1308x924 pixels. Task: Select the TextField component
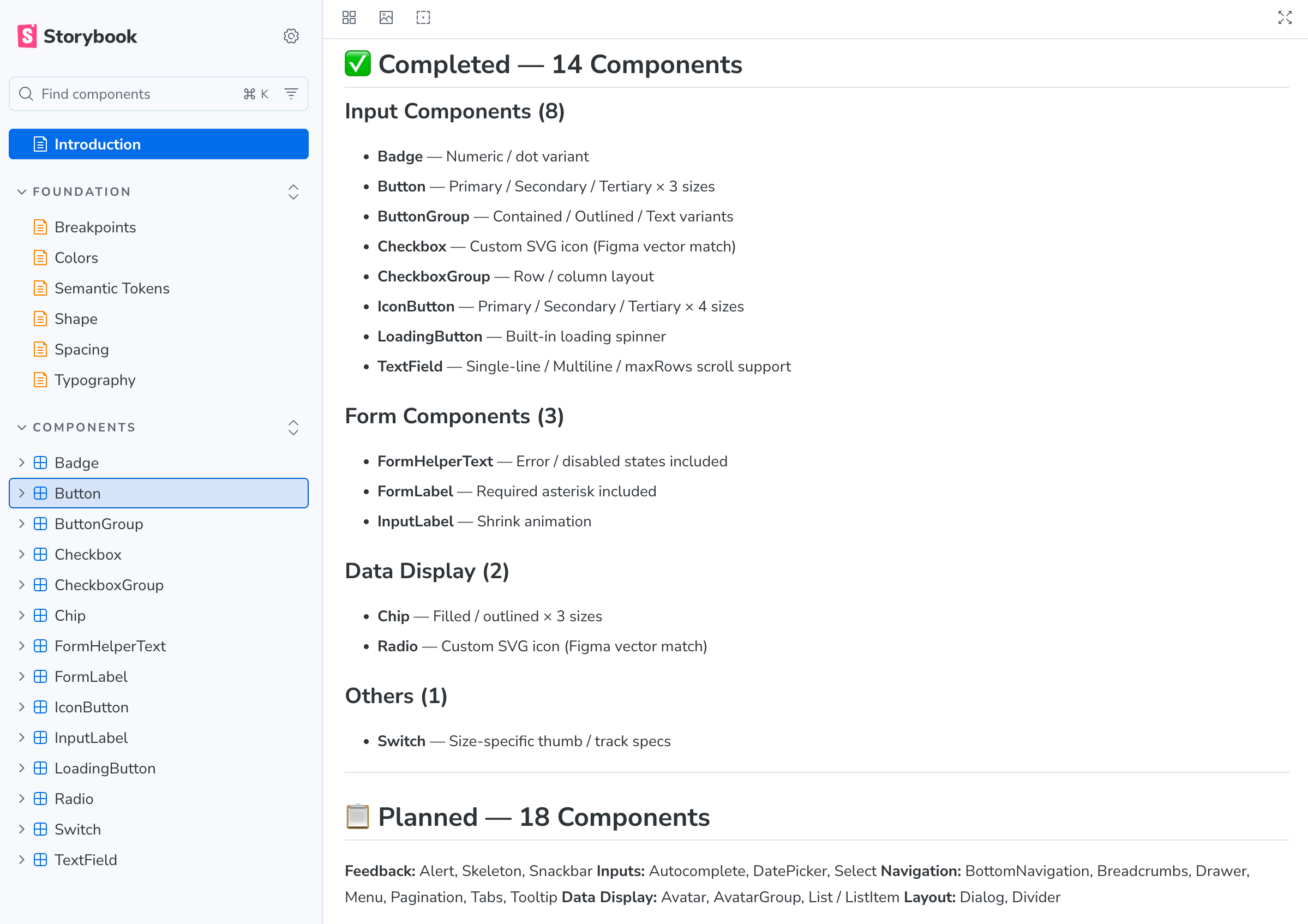86,860
